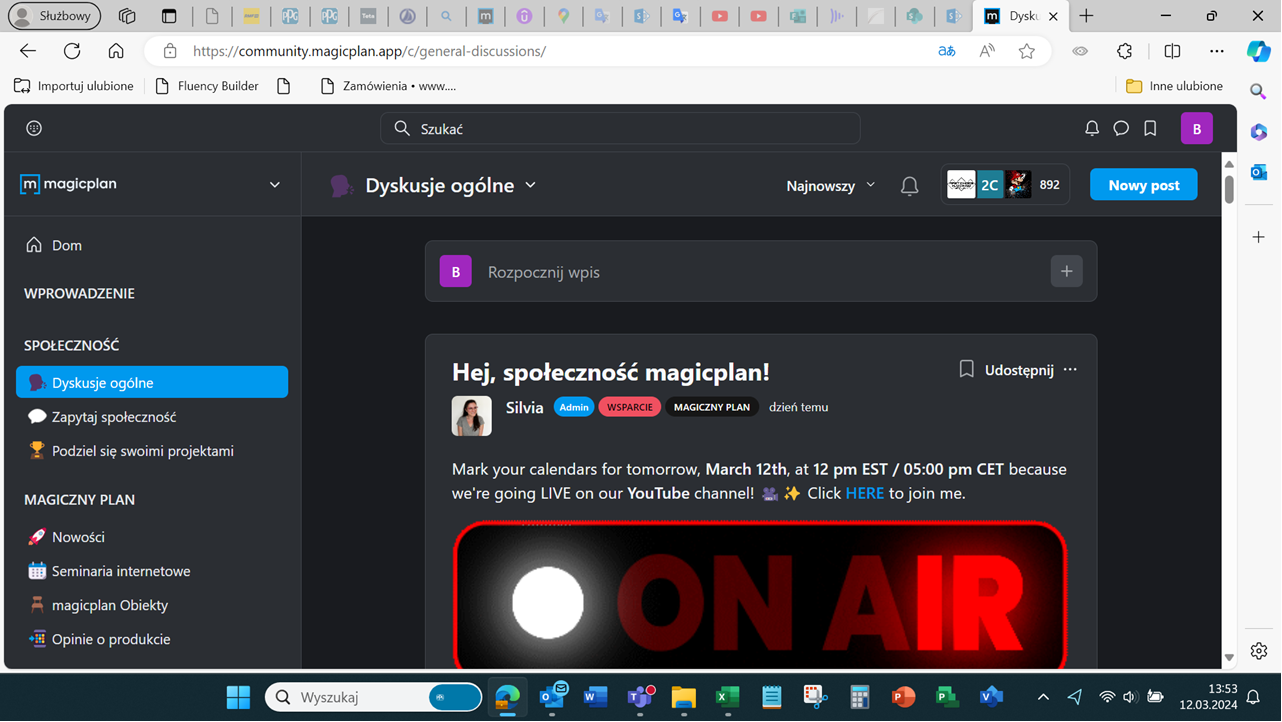The image size is (1282, 722).
Task: Click the read aloud icon in address bar
Action: (x=987, y=51)
